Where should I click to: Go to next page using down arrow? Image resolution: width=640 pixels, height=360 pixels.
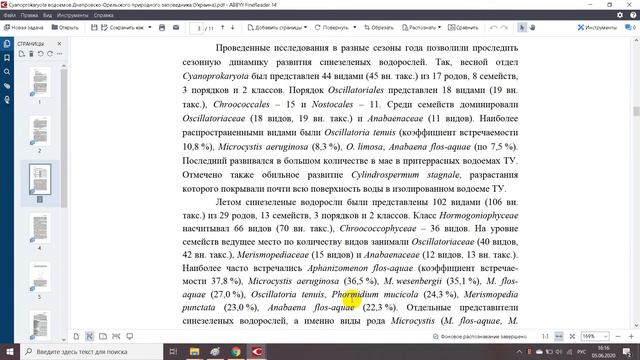pyautogui.click(x=233, y=27)
